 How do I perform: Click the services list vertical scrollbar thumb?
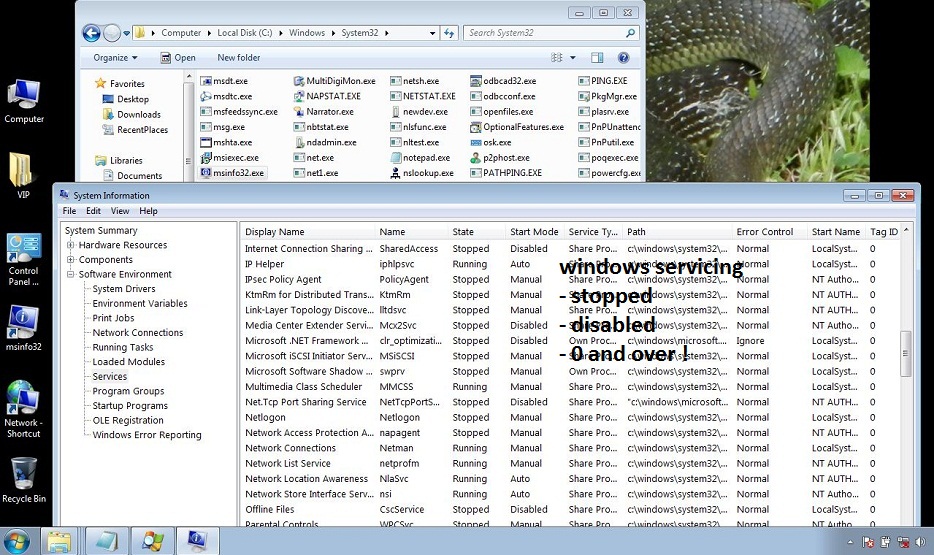click(x=905, y=354)
